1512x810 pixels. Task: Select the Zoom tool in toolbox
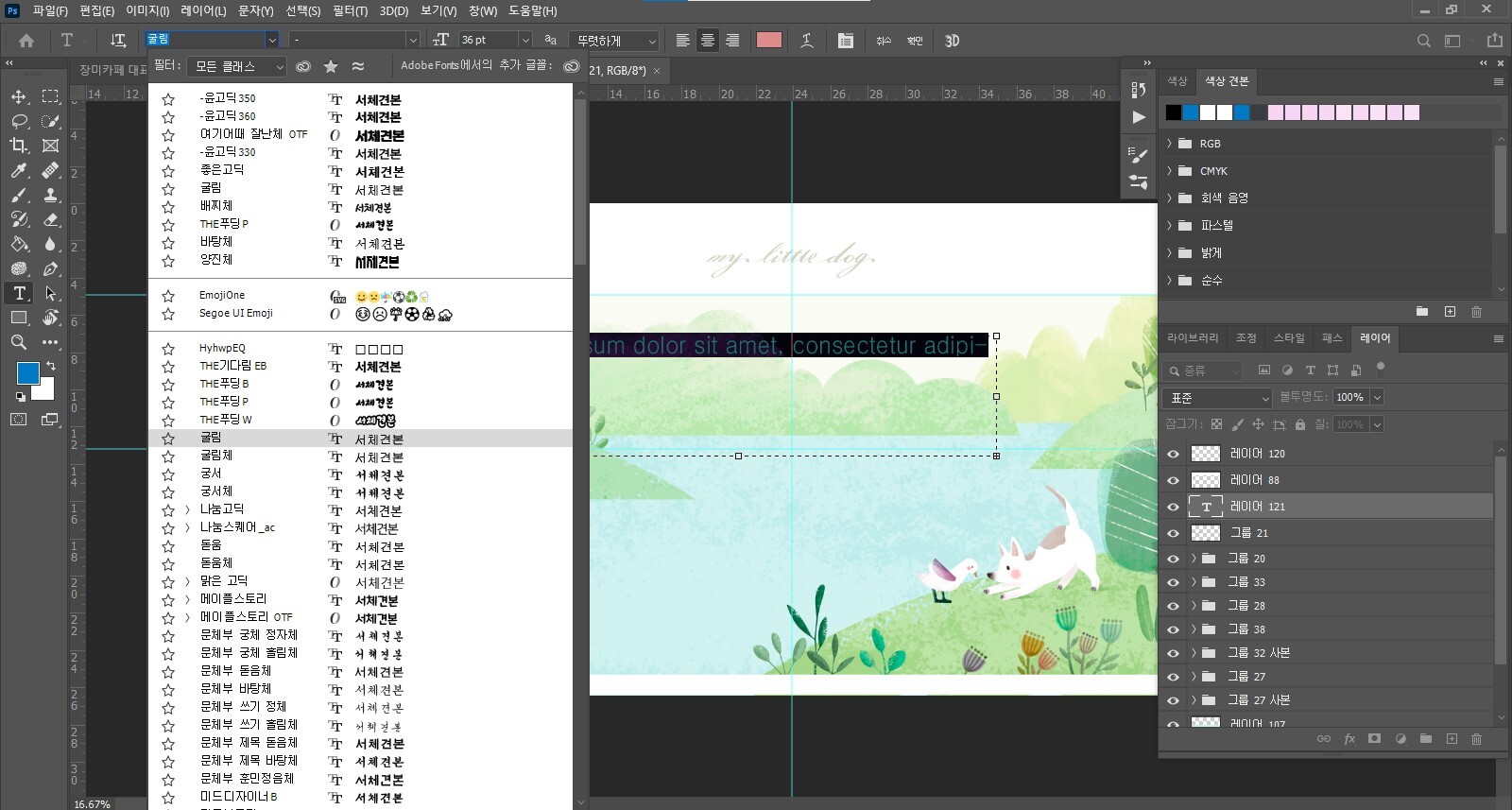pos(19,342)
